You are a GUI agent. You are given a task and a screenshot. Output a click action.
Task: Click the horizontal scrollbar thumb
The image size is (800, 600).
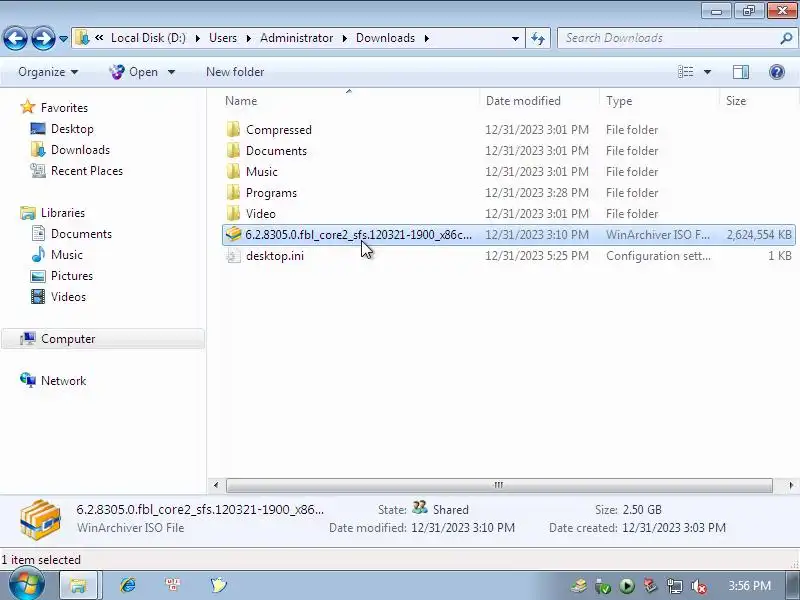click(x=499, y=485)
